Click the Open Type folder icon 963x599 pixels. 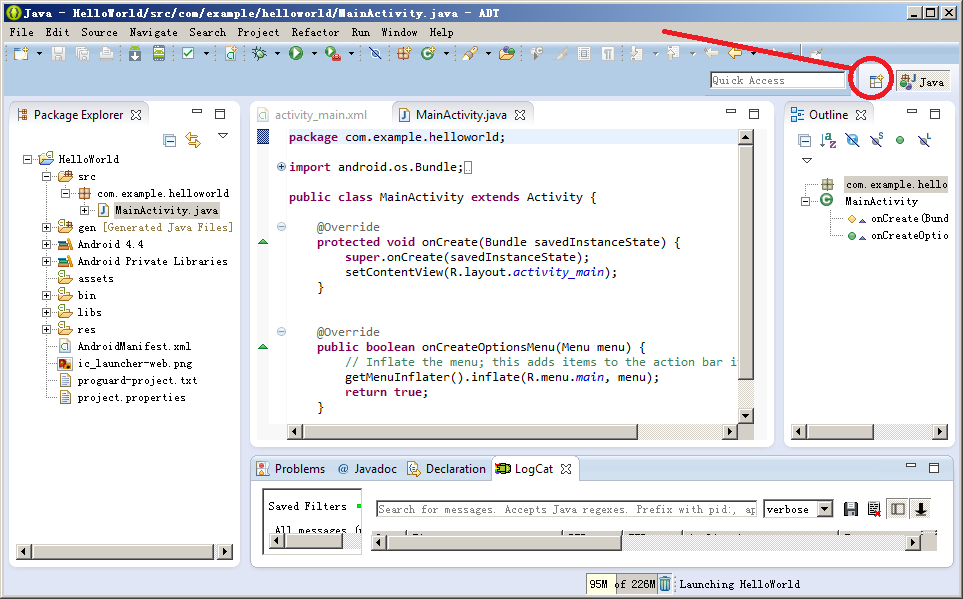pyautogui.click(x=507, y=54)
